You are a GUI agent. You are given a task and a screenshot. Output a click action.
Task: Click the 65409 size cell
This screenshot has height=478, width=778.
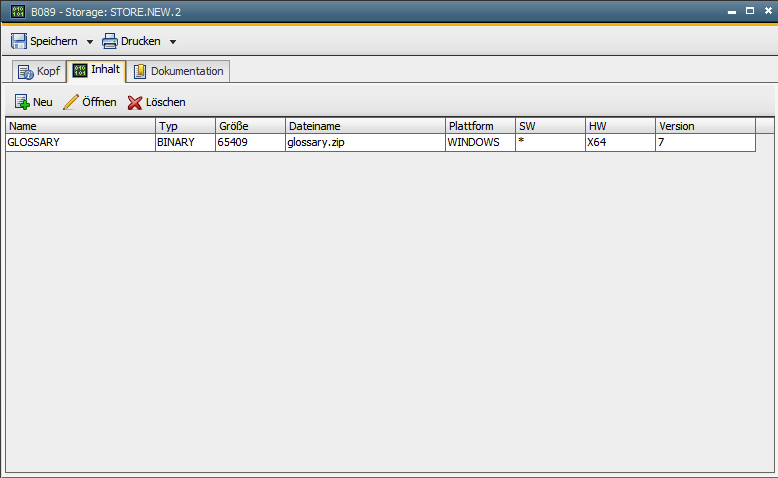tap(251, 142)
